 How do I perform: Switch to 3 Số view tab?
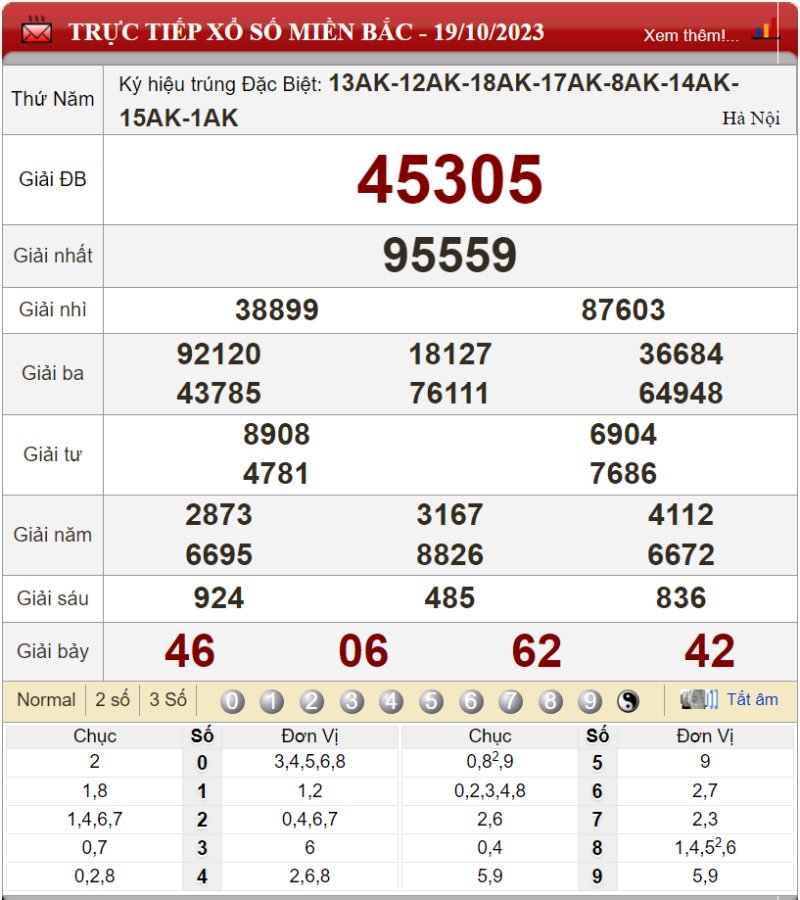pyautogui.click(x=168, y=700)
